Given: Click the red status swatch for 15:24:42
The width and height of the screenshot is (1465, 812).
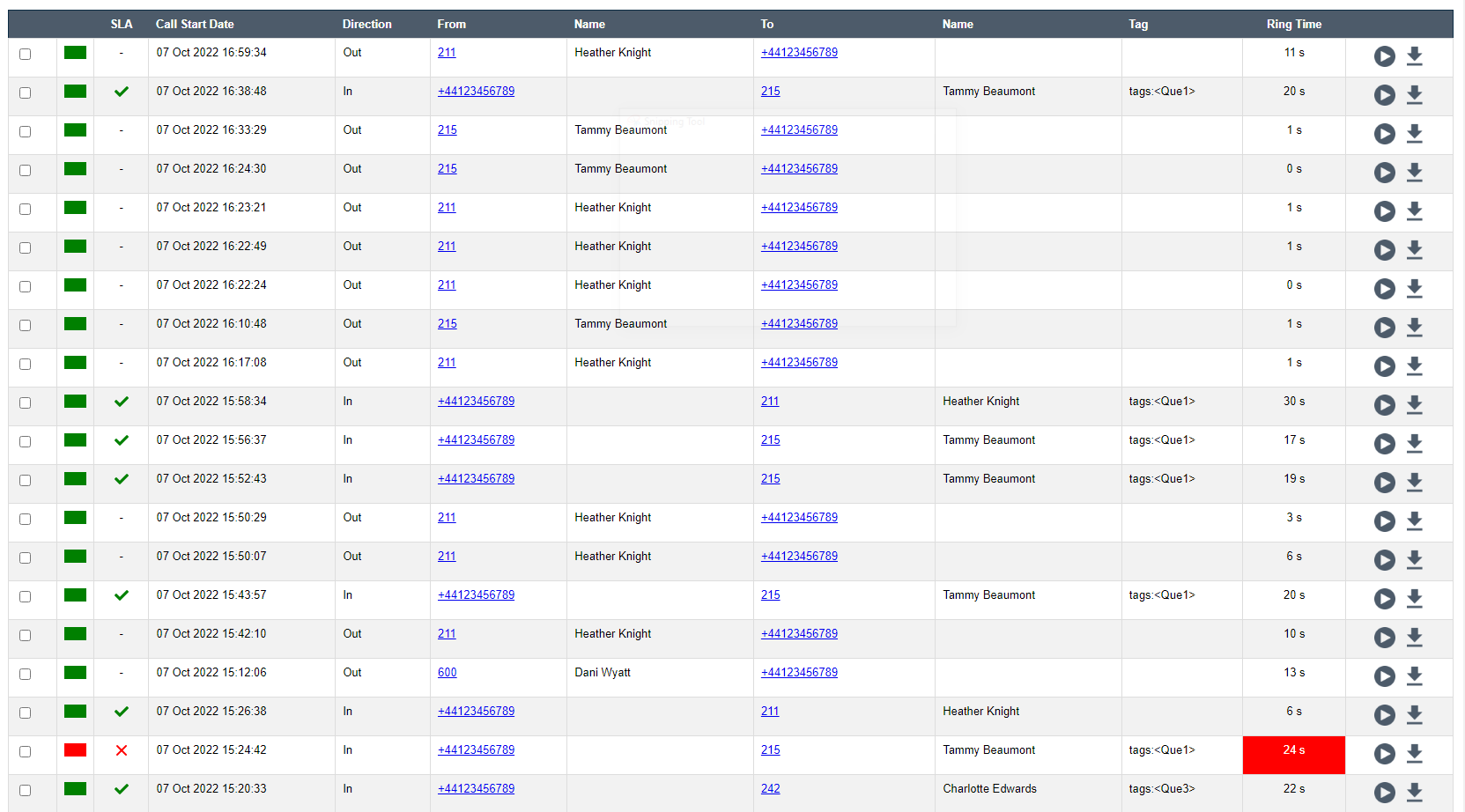Looking at the screenshot, I should coord(75,749).
